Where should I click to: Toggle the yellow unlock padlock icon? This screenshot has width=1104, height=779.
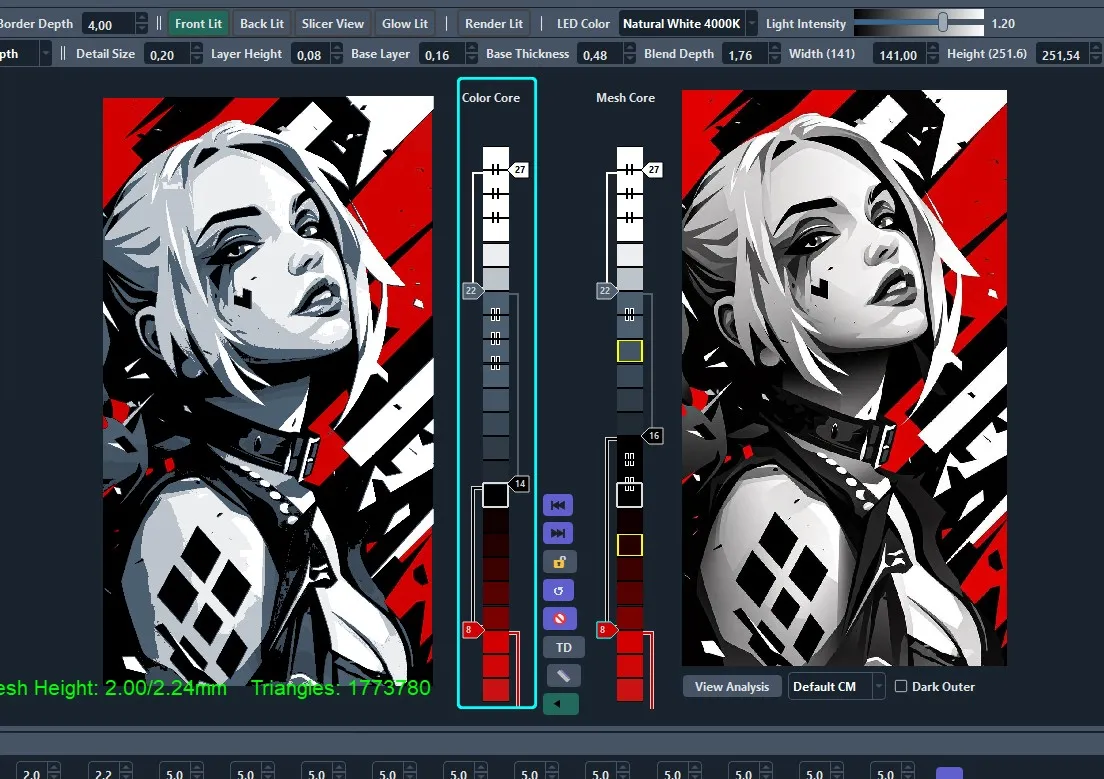click(559, 562)
